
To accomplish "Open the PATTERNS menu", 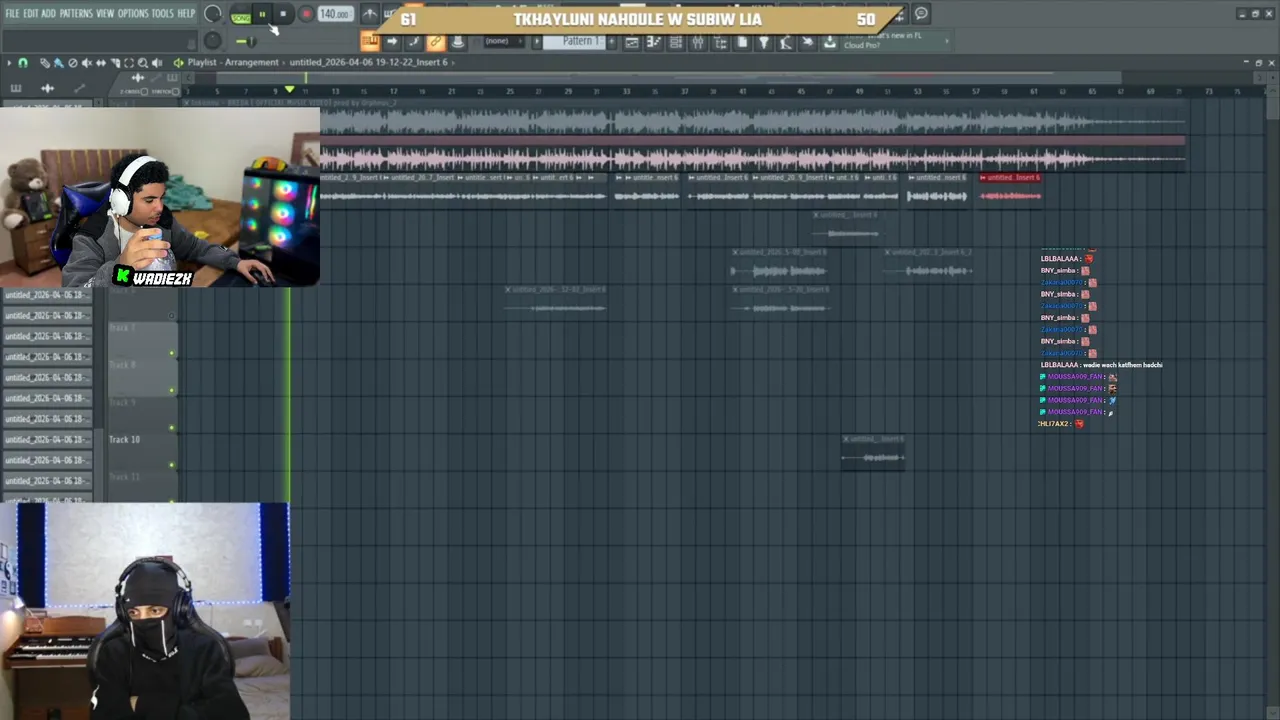I will tap(76, 14).
